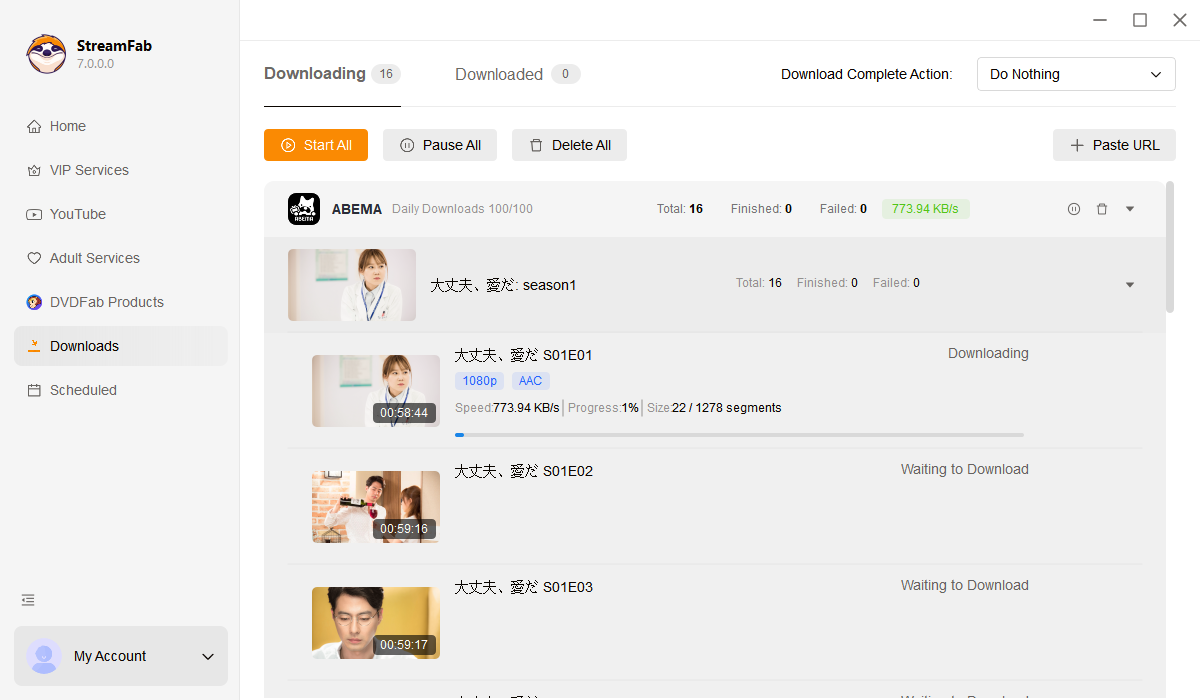Image resolution: width=1200 pixels, height=700 pixels.
Task: Collapse the sidebar using the menu icon
Action: coord(28,600)
